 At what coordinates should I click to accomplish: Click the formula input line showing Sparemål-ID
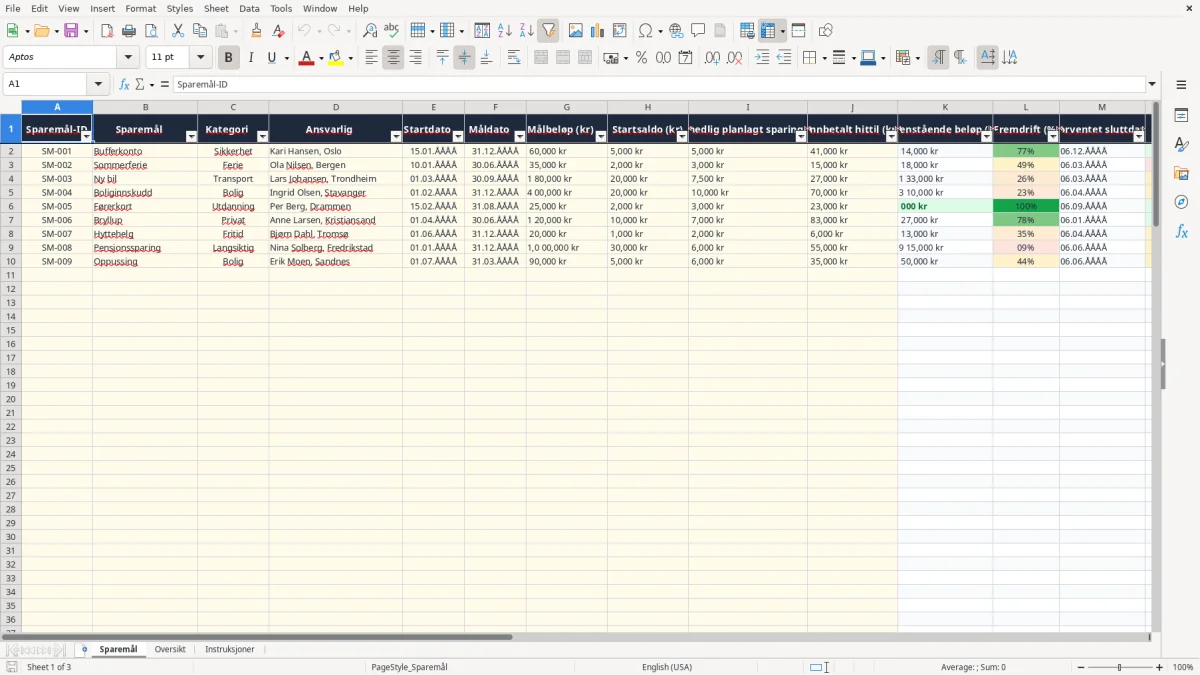click(658, 85)
